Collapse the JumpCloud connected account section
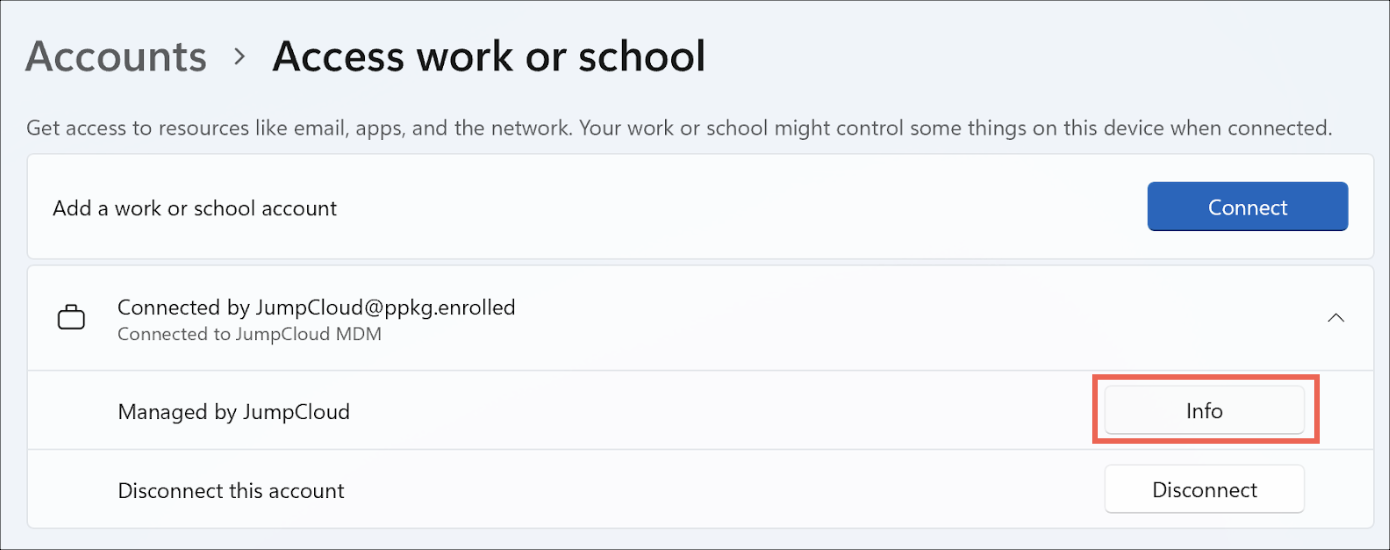Image resolution: width=1390 pixels, height=550 pixels. tap(1335, 318)
